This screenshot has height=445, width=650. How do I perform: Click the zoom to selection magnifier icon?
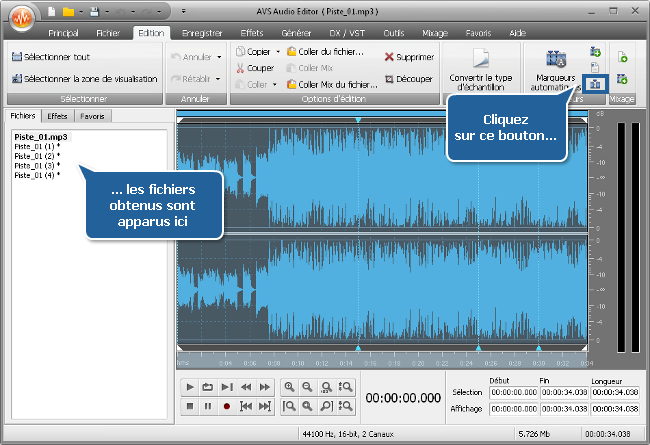click(x=326, y=387)
